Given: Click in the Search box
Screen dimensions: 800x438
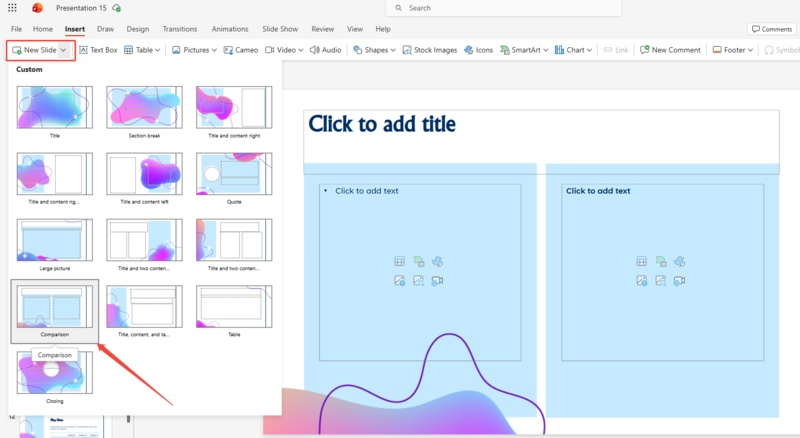Looking at the screenshot, I should coord(500,8).
